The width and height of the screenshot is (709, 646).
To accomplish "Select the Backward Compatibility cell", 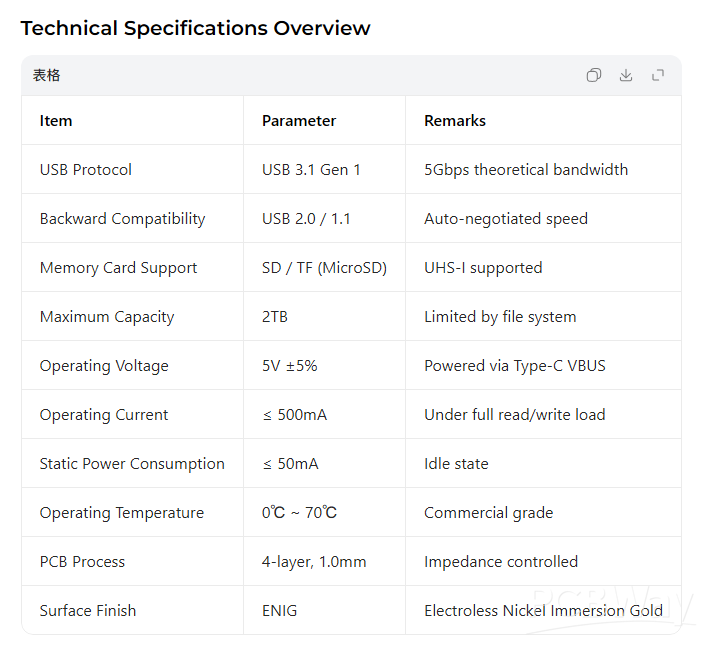I will click(122, 219).
